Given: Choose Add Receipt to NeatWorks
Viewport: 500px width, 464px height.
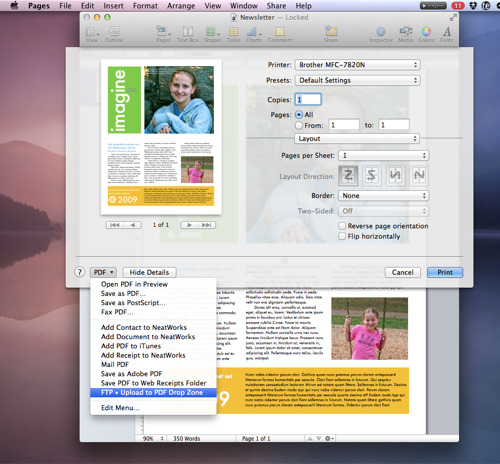Looking at the screenshot, I should [x=154, y=355].
